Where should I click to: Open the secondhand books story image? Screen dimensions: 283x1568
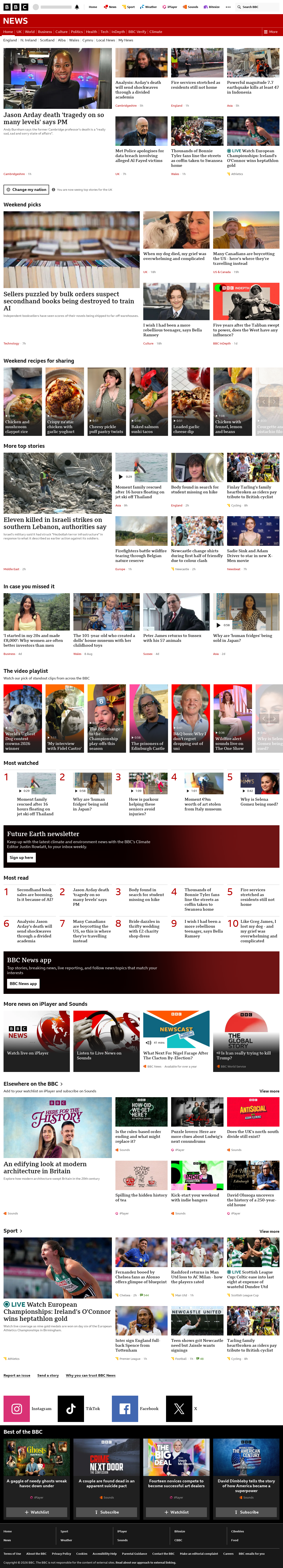72,250
